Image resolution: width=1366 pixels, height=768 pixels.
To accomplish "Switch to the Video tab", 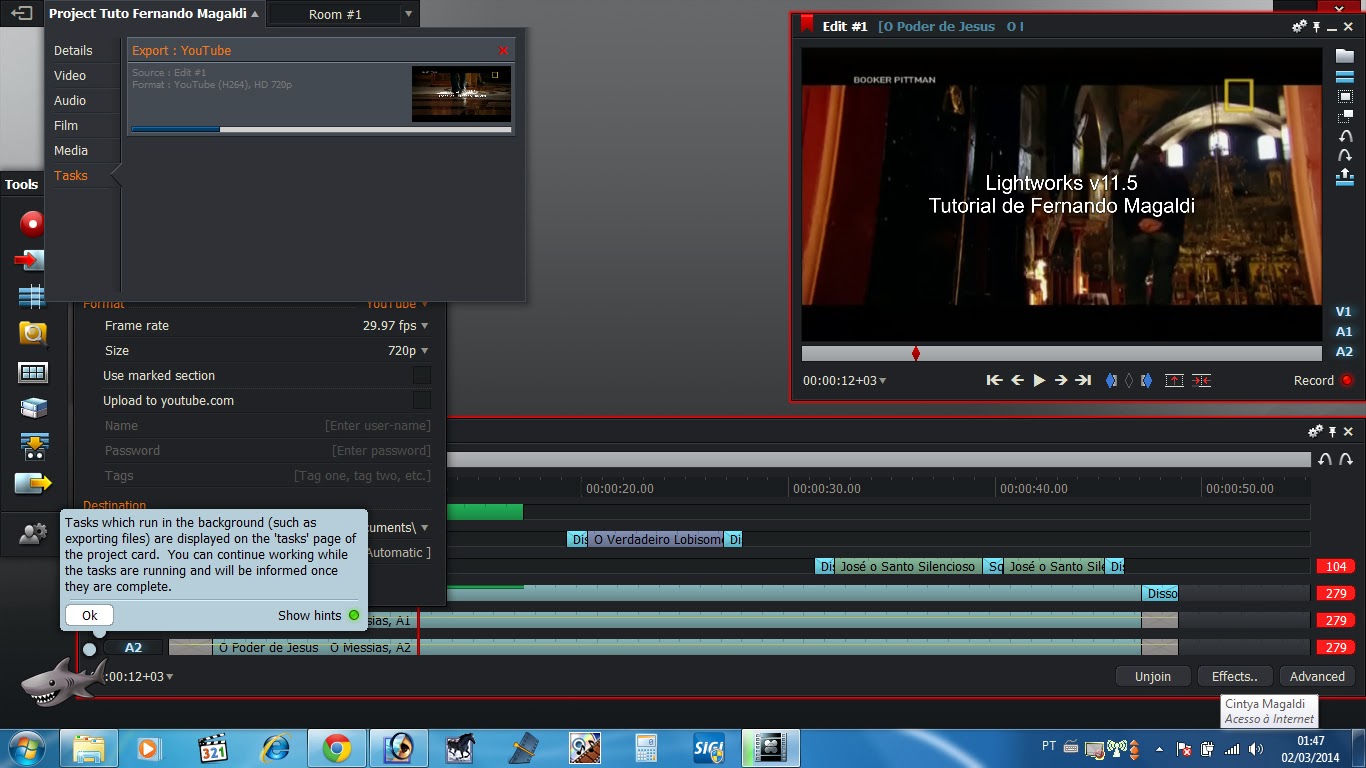I will pos(70,75).
